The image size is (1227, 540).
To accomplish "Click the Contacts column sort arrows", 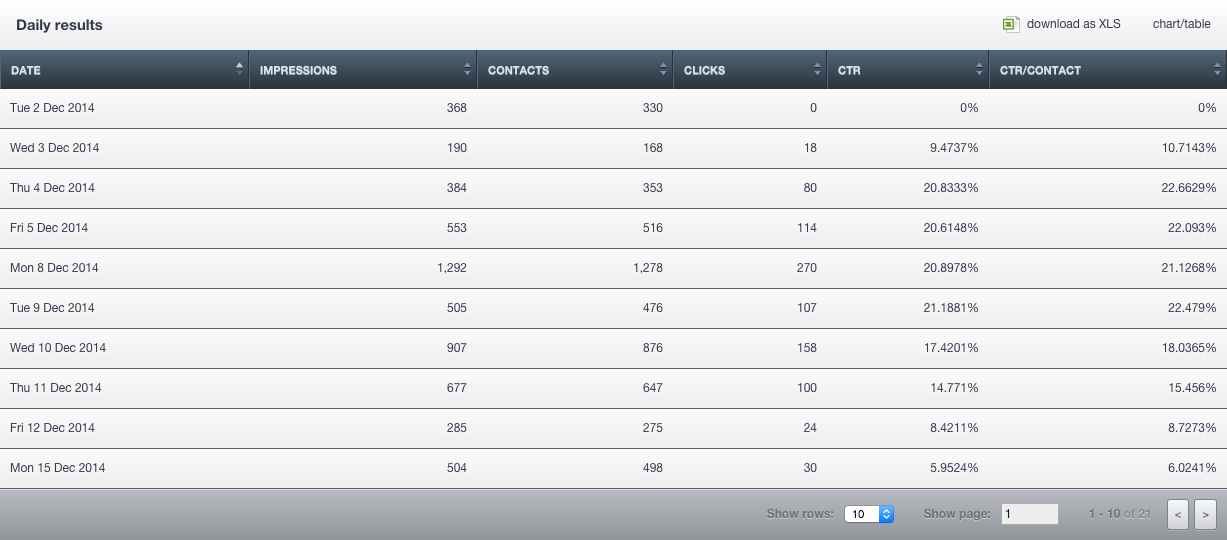I will (x=663, y=70).
